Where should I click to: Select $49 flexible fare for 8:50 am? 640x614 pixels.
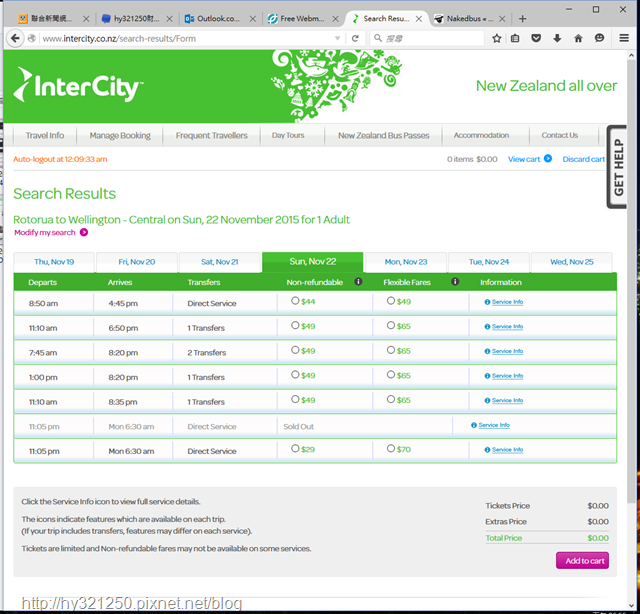[391, 301]
